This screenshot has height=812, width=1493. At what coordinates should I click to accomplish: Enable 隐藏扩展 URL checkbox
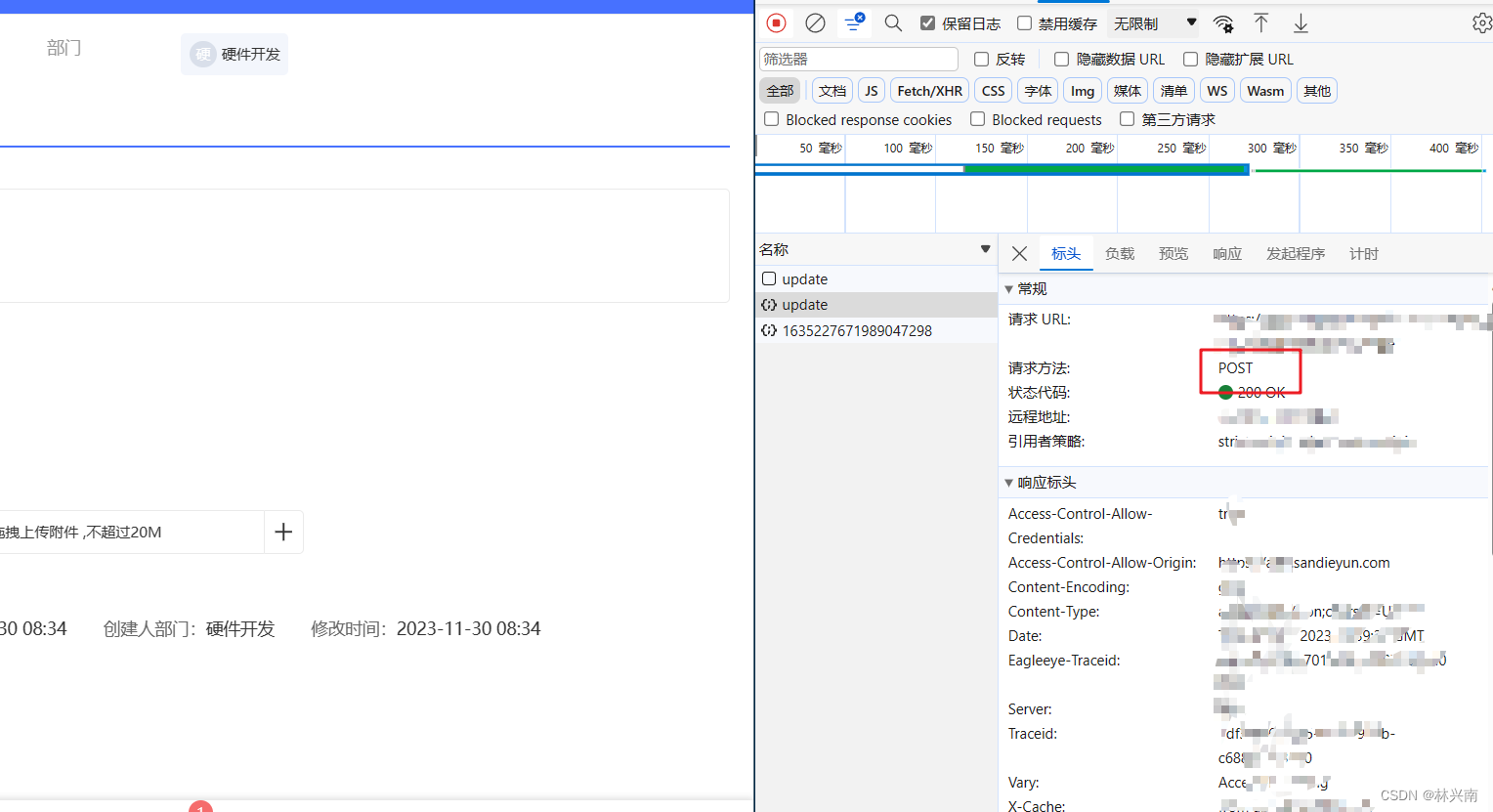coord(1190,59)
